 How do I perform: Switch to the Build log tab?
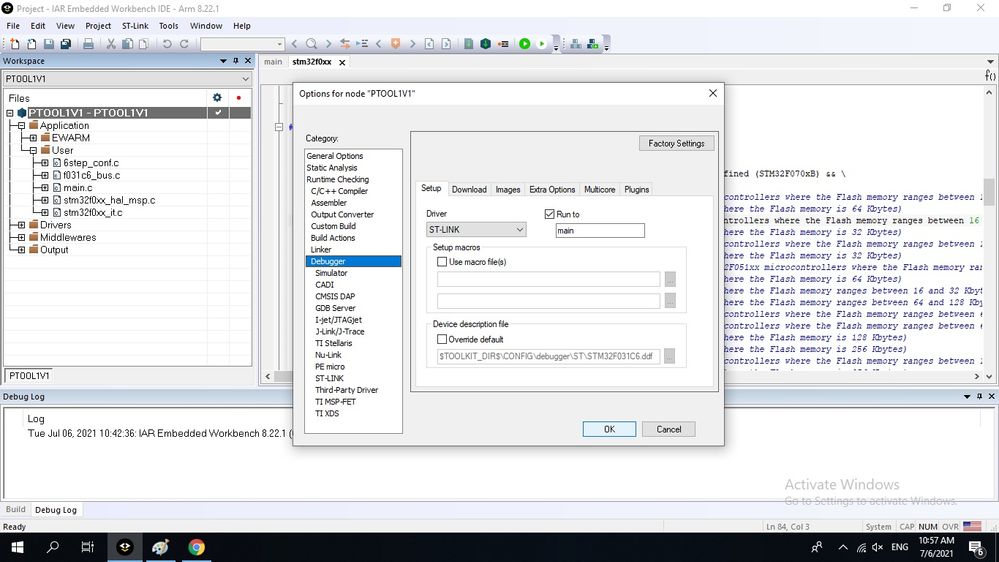(x=15, y=510)
